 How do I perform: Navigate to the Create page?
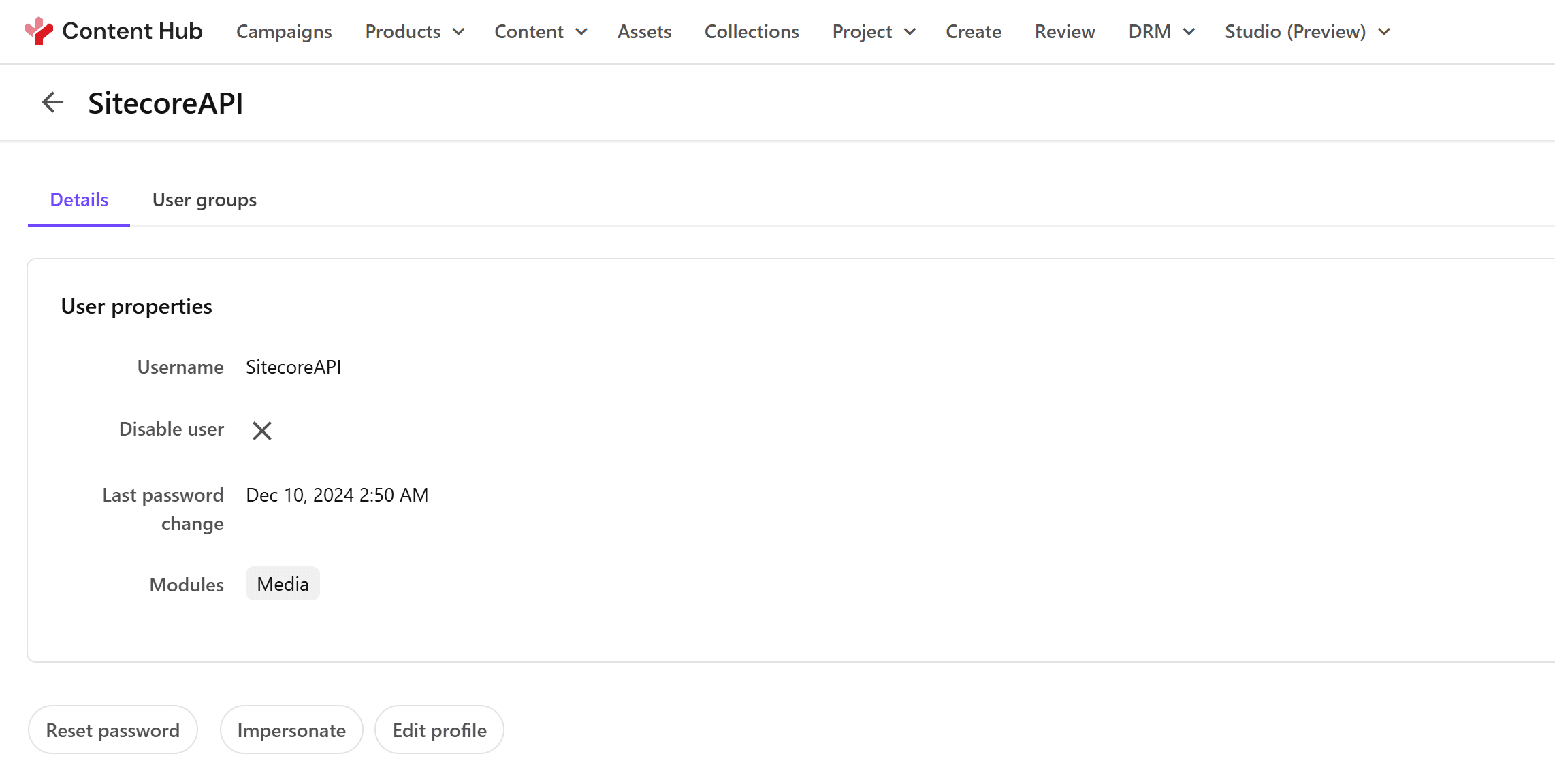click(974, 32)
